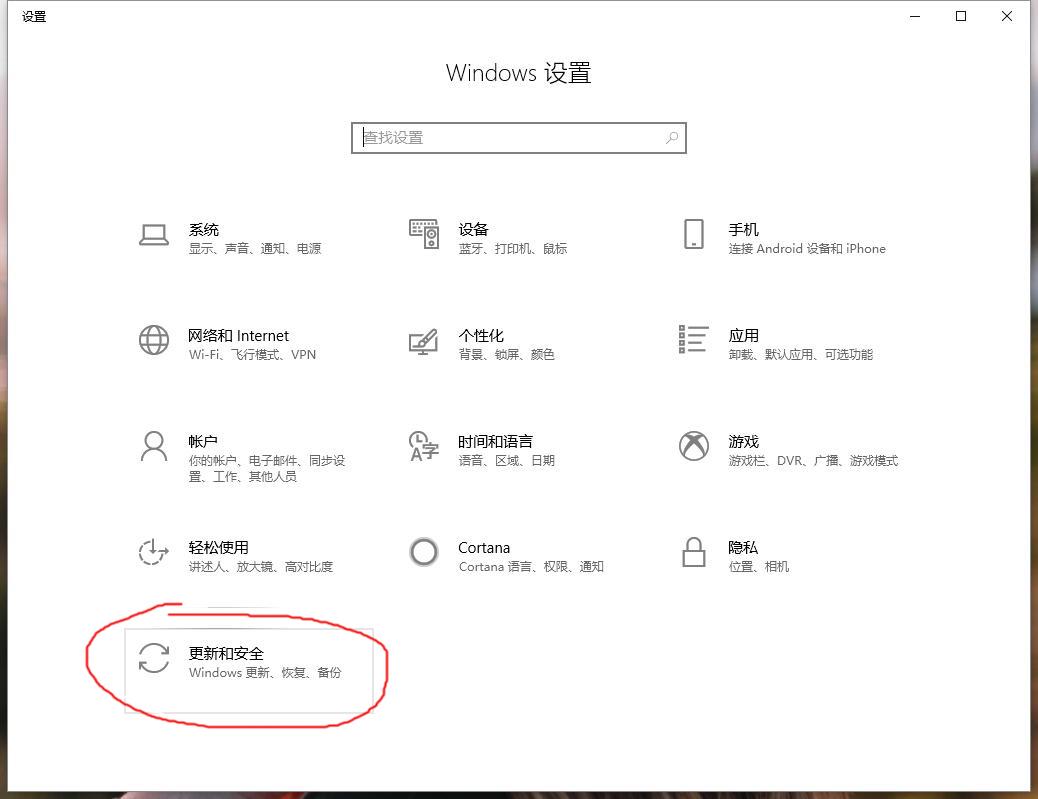Click the 更新和安全 refresh arrows icon

tap(154, 658)
